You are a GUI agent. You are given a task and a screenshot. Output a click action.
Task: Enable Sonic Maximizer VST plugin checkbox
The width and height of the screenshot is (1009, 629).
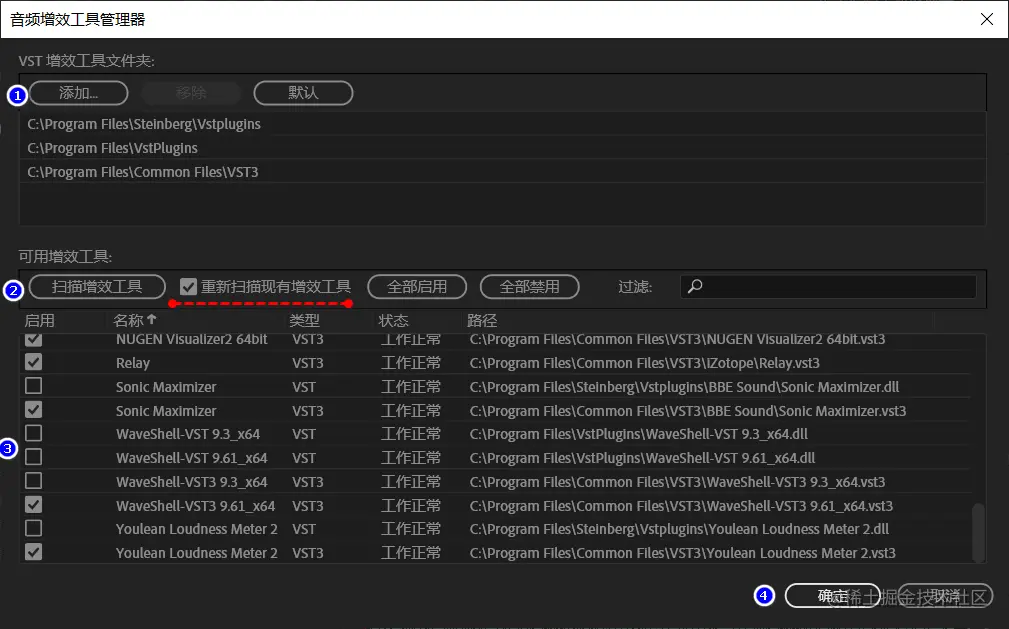pyautogui.click(x=33, y=386)
